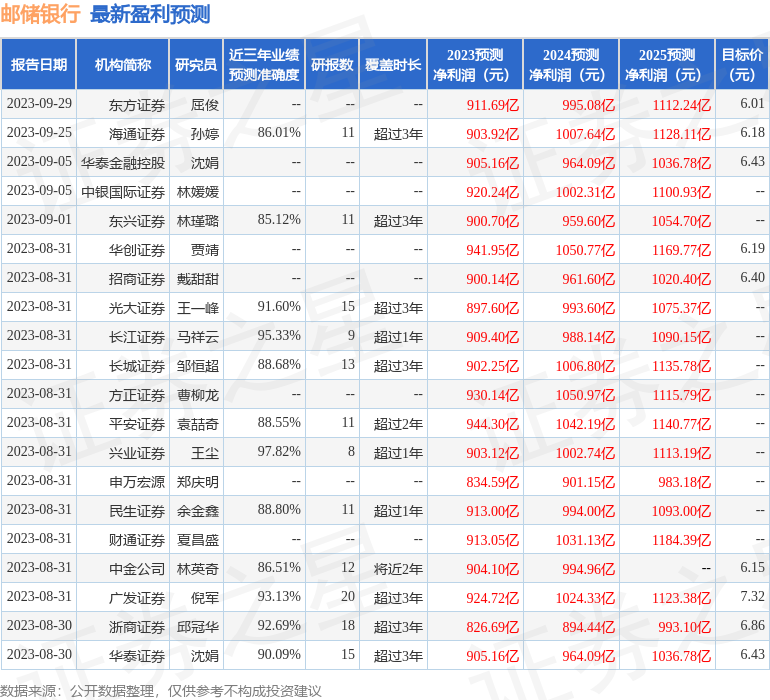
Task: Click the 近三年业绩预测准确度 column header
Action: click(264, 64)
